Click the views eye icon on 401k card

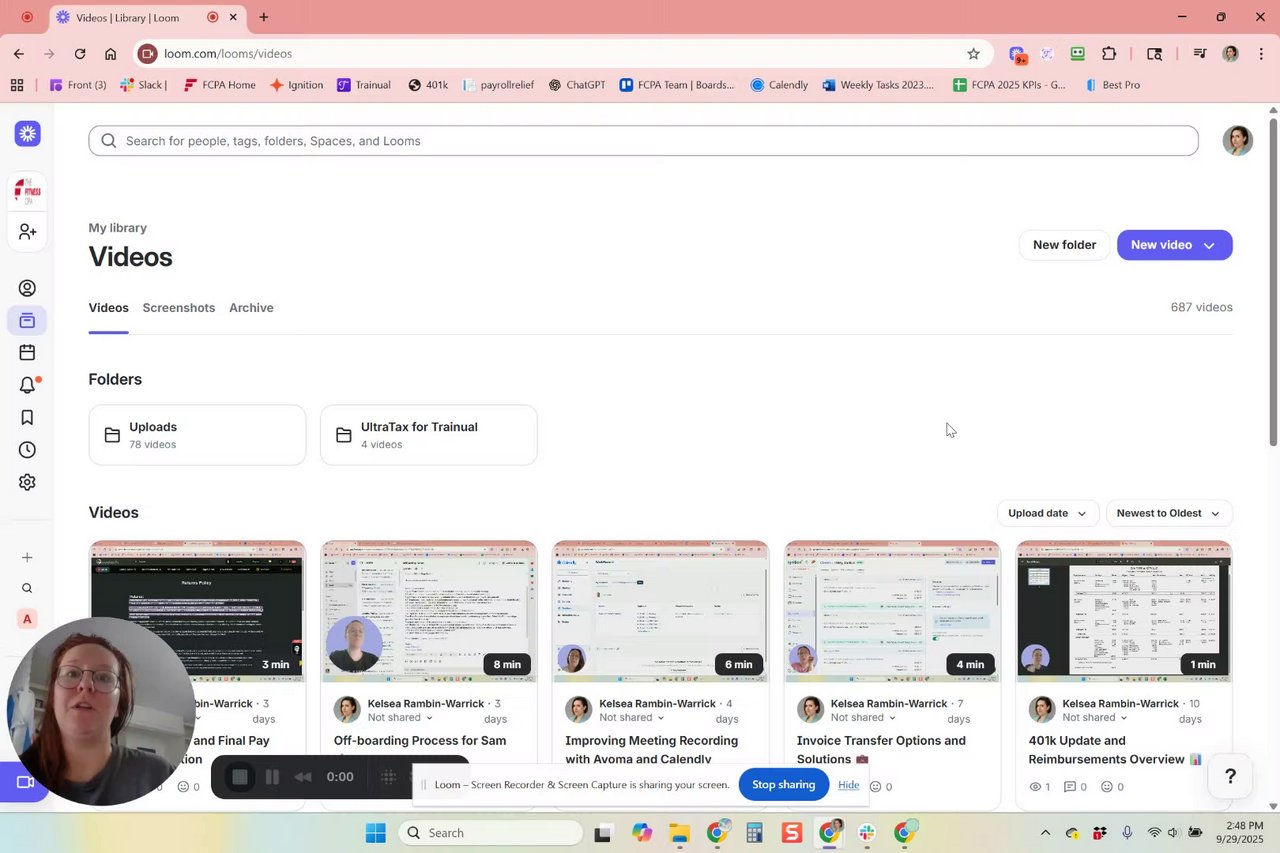point(1035,787)
